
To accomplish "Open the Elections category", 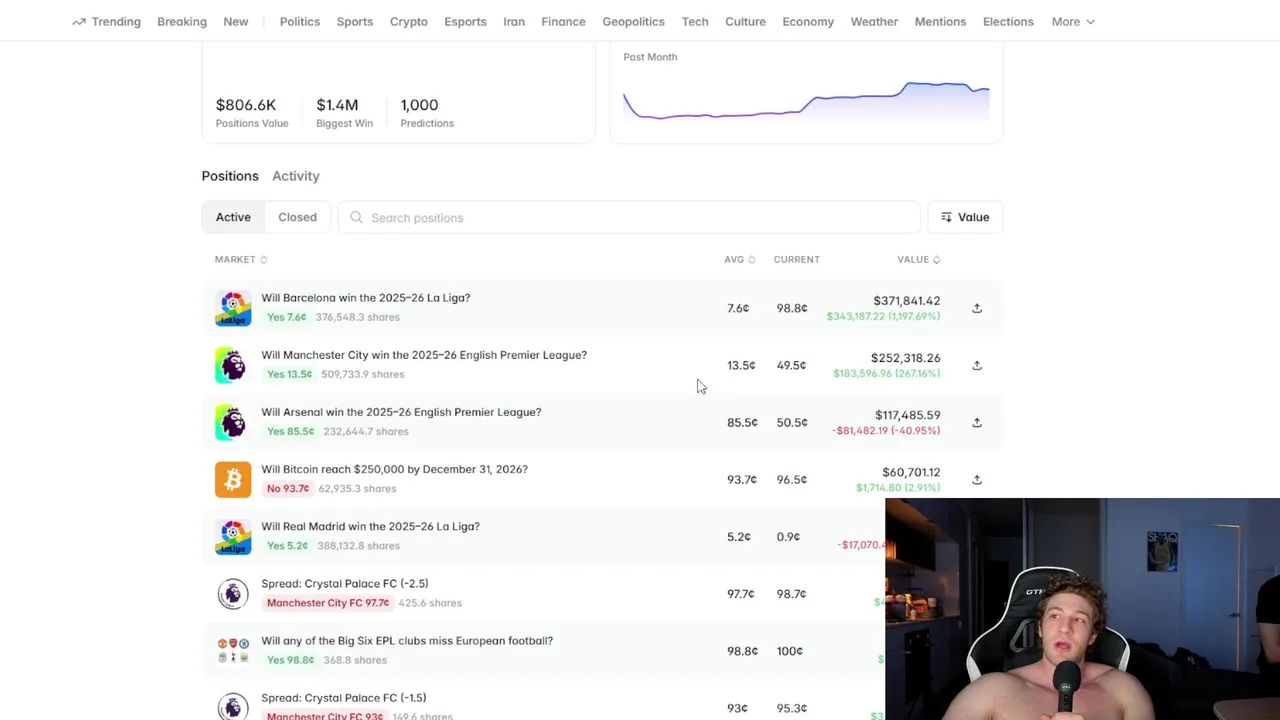I will click(x=1008, y=21).
